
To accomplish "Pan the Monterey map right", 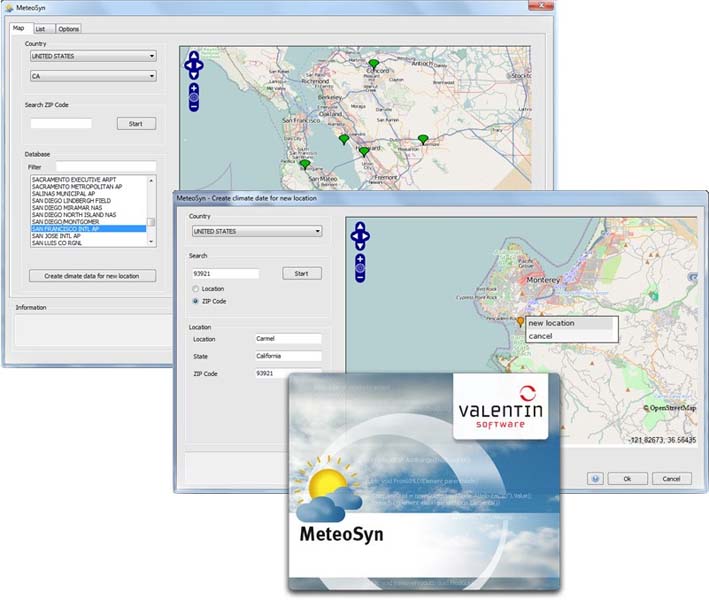I will point(366,236).
